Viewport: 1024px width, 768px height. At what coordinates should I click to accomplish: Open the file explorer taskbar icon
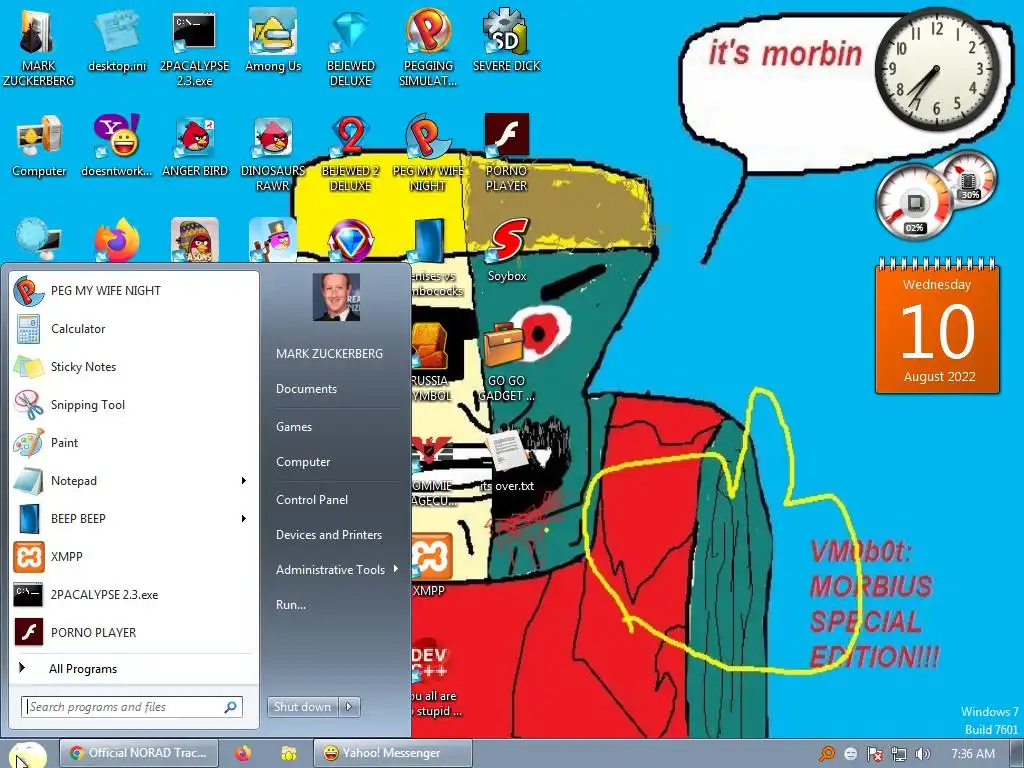[289, 753]
